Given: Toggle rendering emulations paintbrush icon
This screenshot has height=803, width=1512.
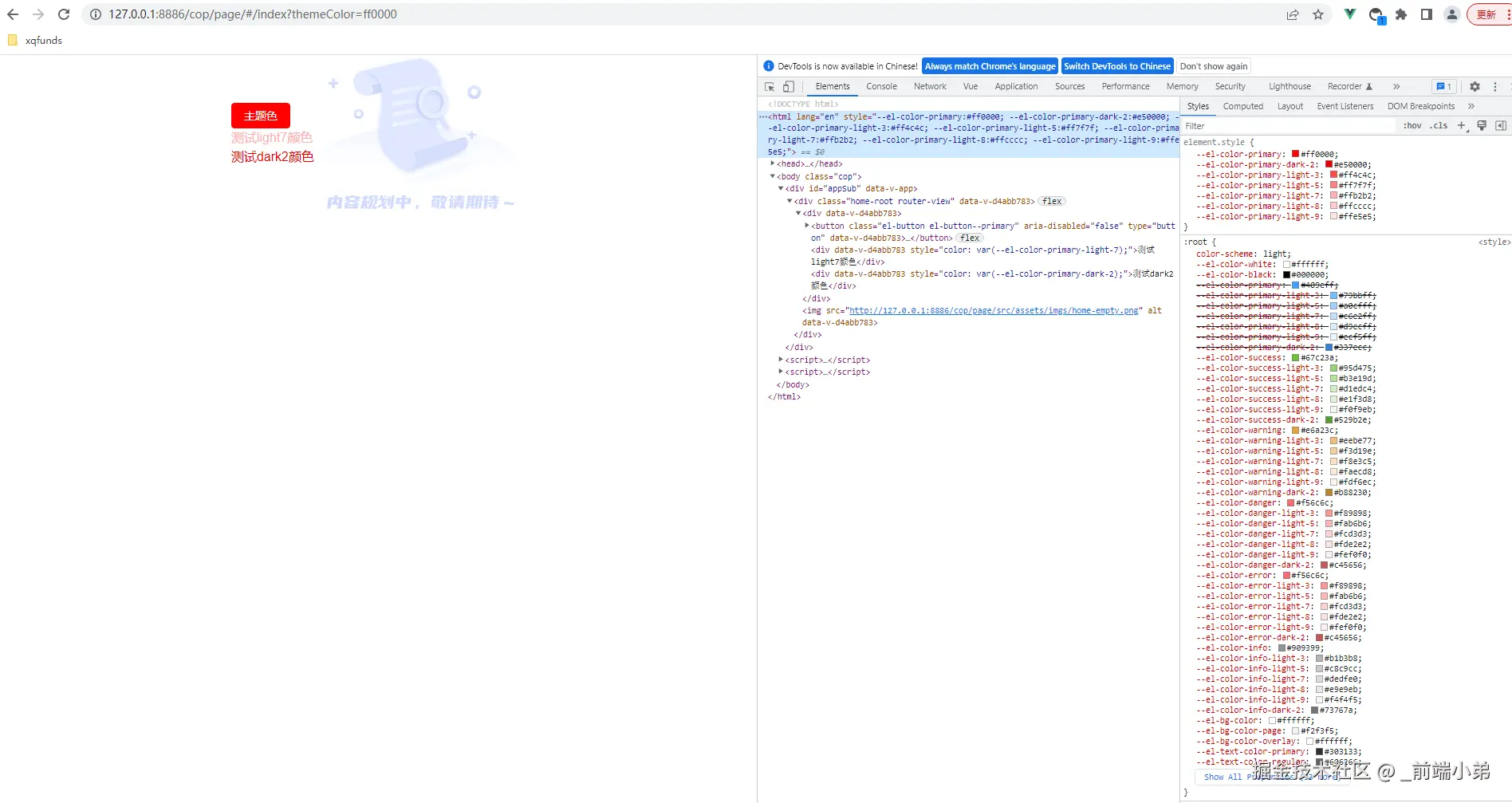Looking at the screenshot, I should (x=1482, y=126).
